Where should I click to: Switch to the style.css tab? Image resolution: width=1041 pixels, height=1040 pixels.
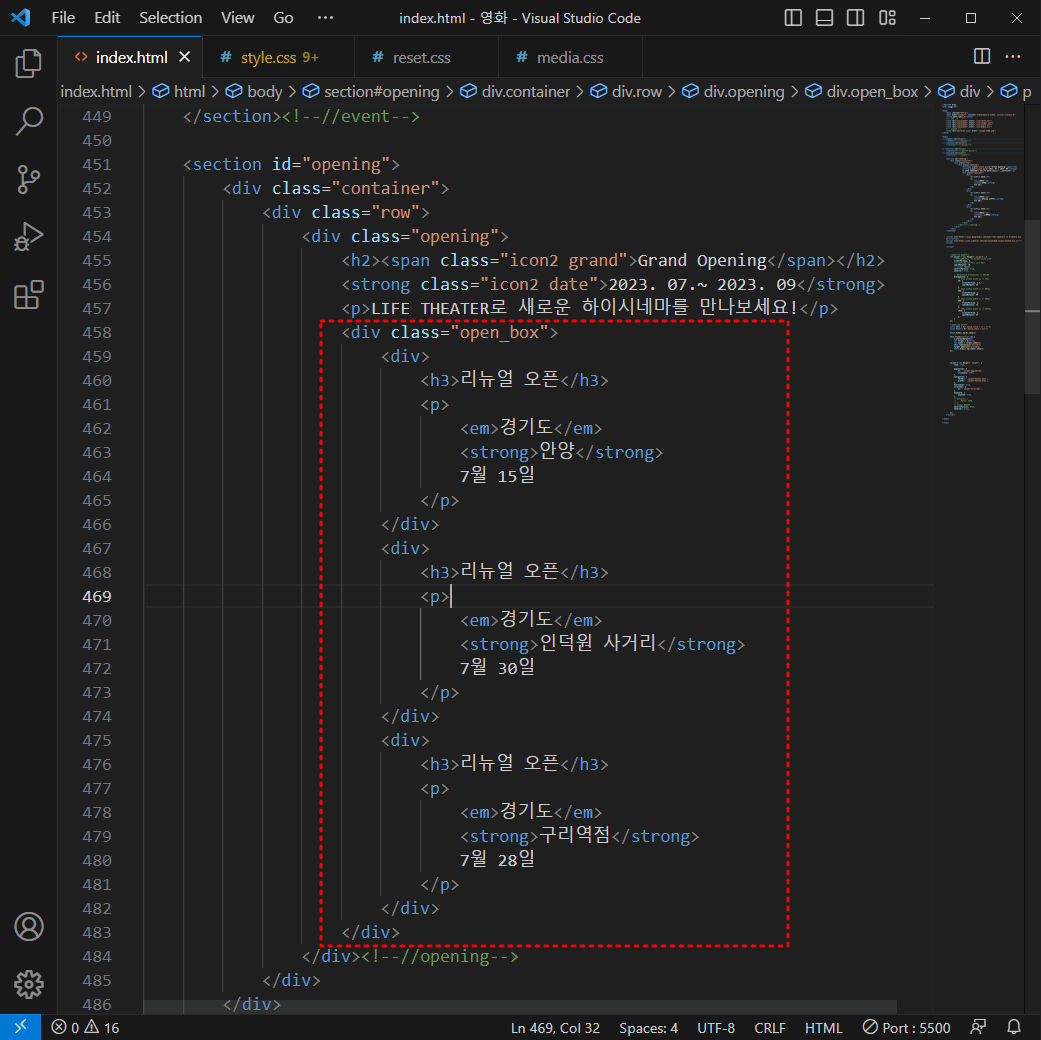(x=278, y=57)
